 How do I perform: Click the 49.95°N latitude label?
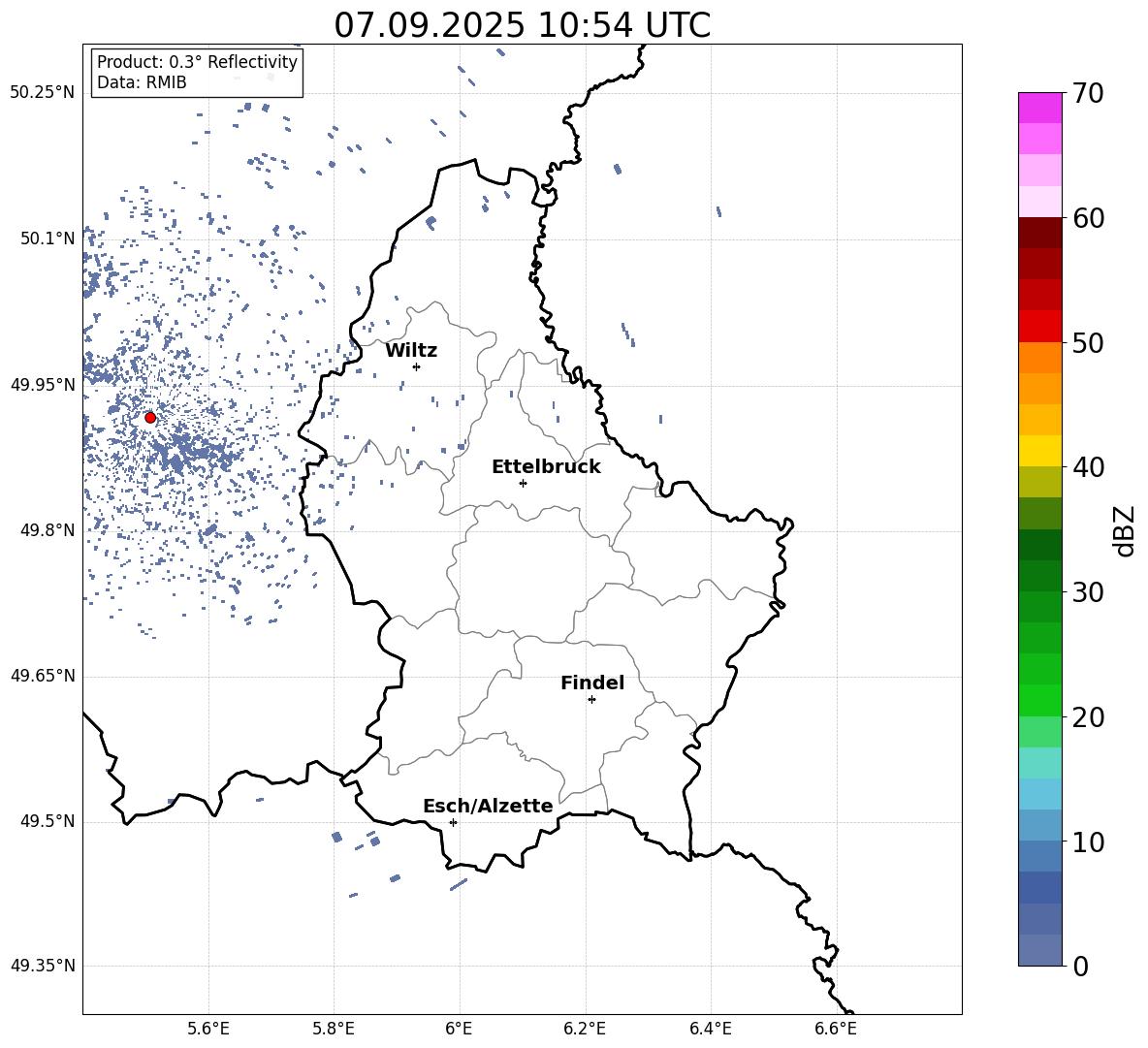click(x=43, y=386)
